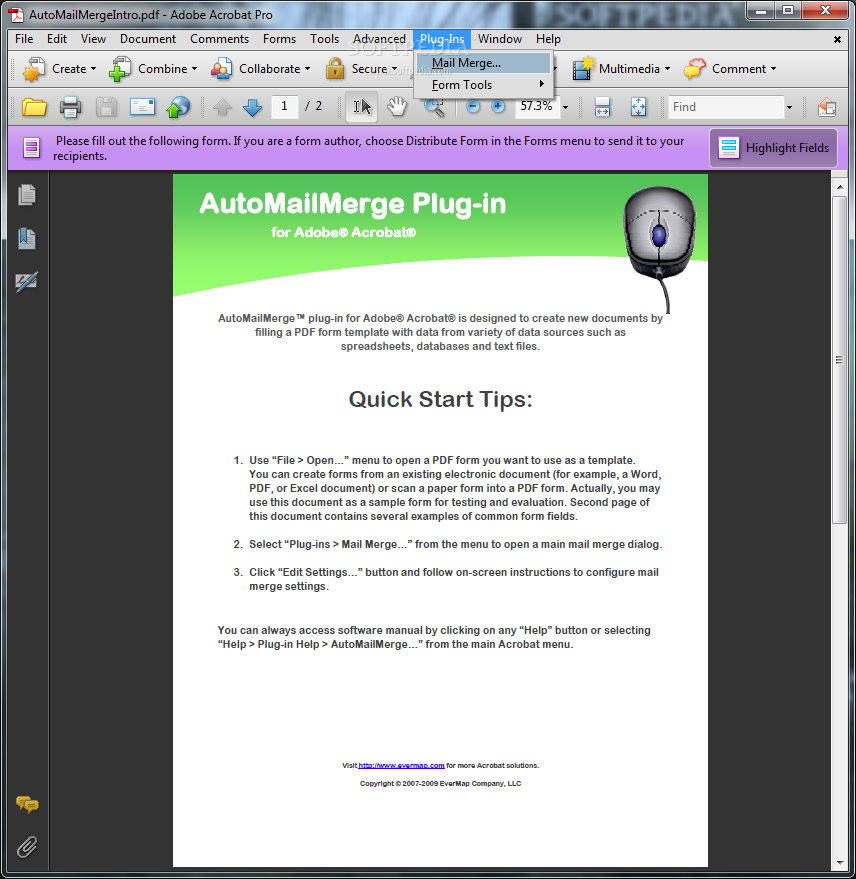Activate the Hand tool
The image size is (856, 879).
coord(397,107)
